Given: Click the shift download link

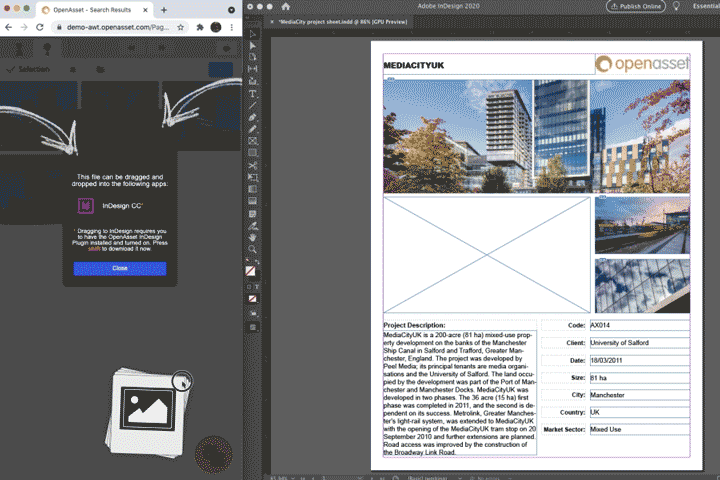Looking at the screenshot, I should pyautogui.click(x=94, y=248).
